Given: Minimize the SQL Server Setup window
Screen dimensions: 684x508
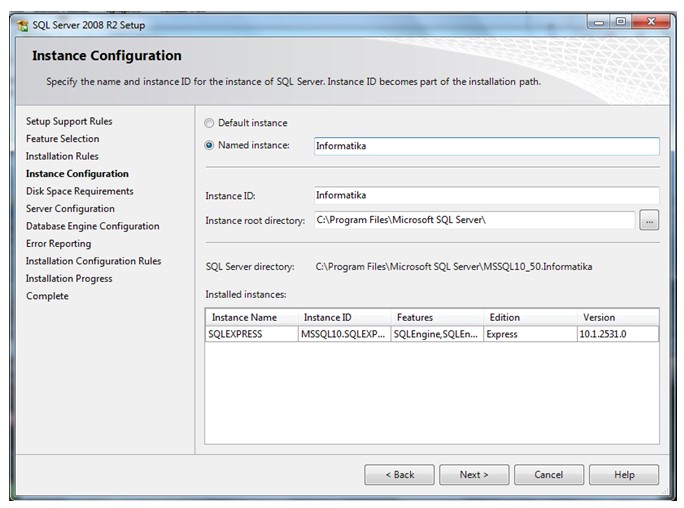Looking at the screenshot, I should 599,21.
